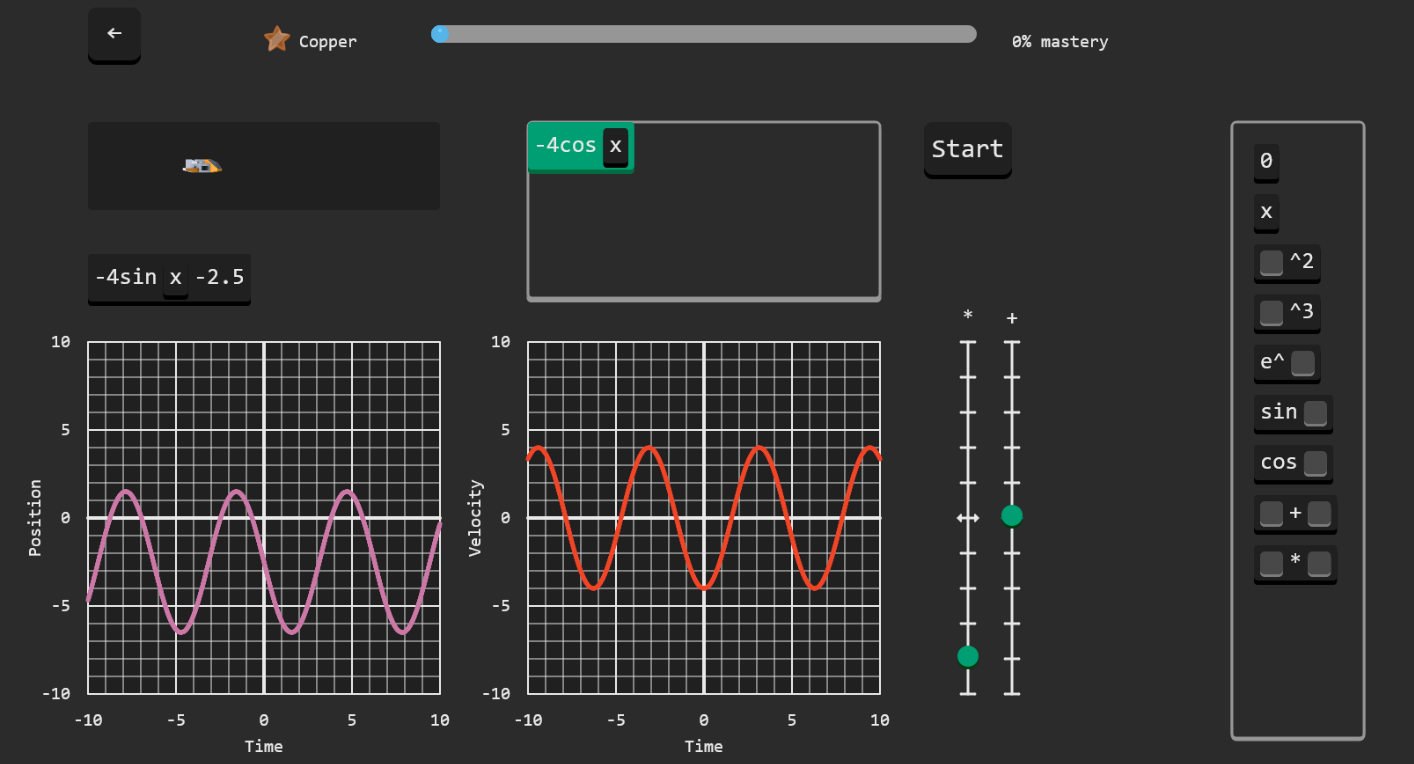This screenshot has height=764, width=1414.
Task: Click the add slider's green handle
Action: pyautogui.click(x=1012, y=516)
